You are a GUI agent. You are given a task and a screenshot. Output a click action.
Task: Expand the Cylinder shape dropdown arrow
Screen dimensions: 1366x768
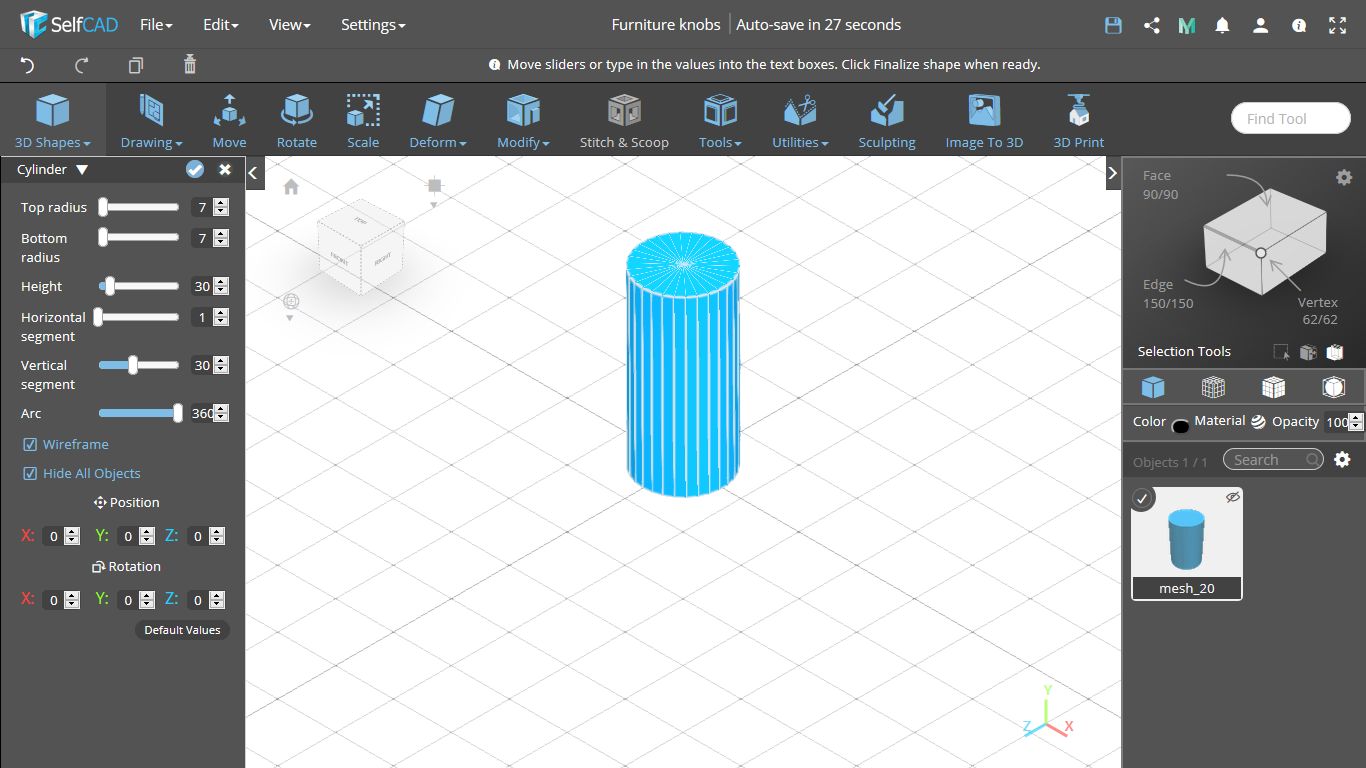pos(82,170)
